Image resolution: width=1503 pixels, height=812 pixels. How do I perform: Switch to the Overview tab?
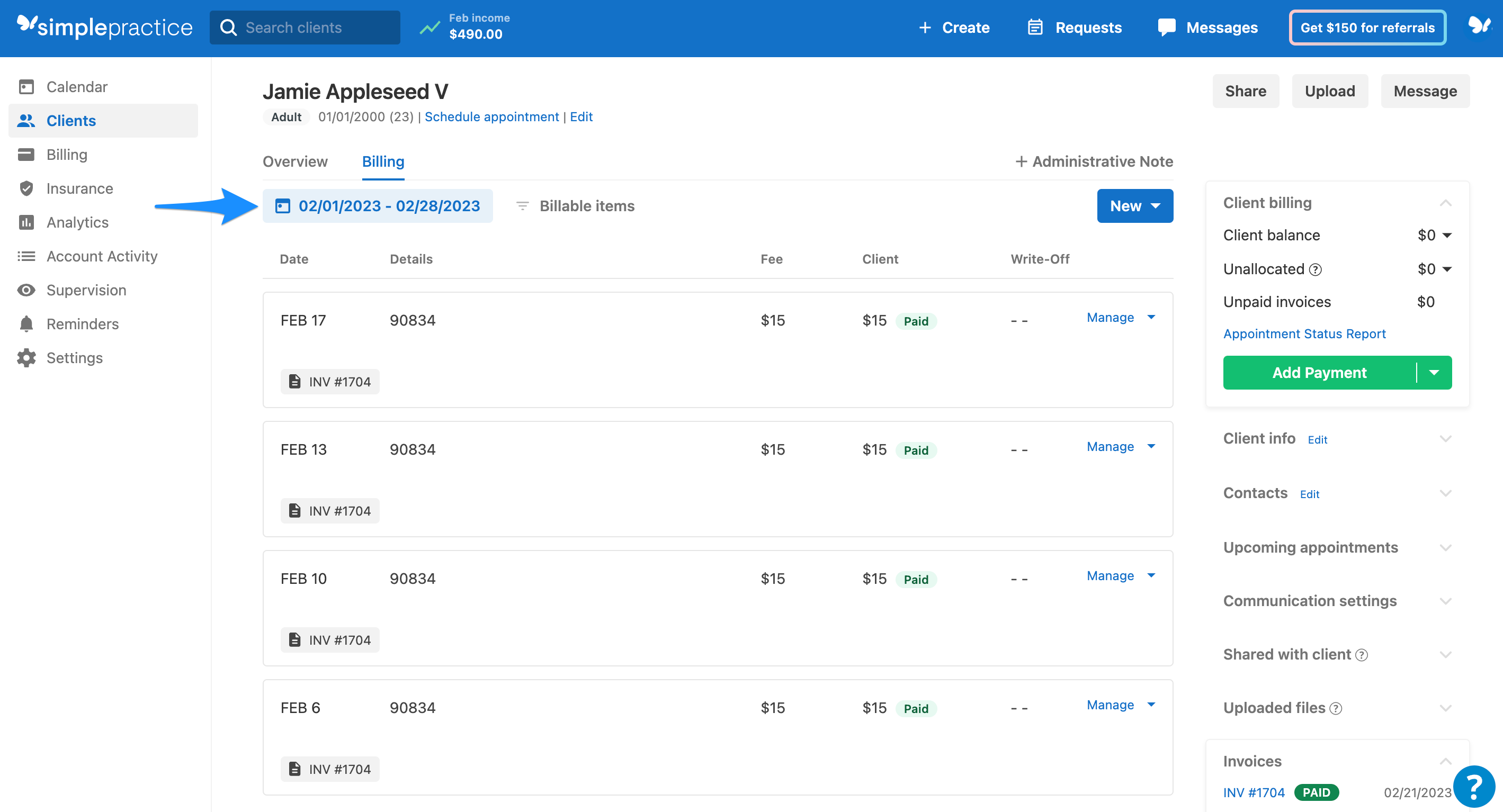[x=295, y=161]
